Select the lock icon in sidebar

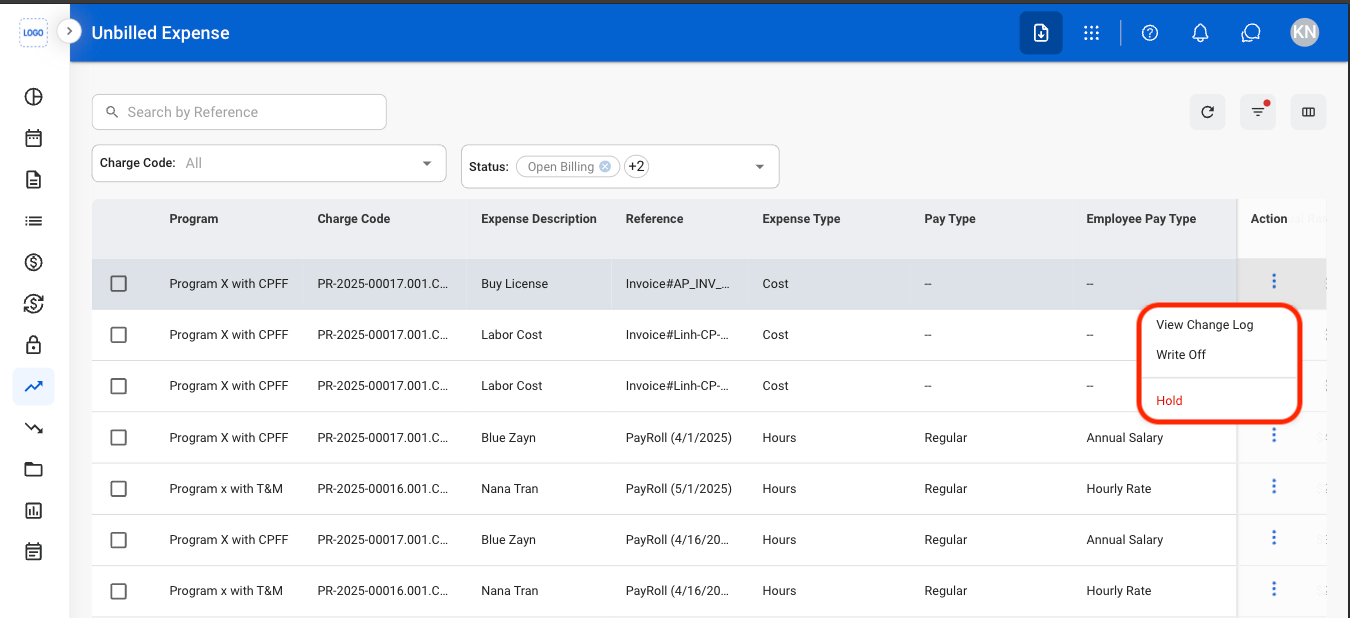(34, 345)
